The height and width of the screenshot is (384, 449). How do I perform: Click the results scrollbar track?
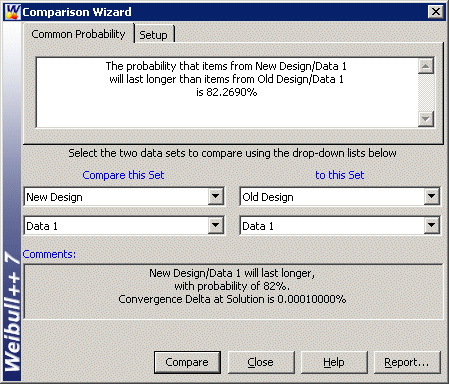point(426,92)
